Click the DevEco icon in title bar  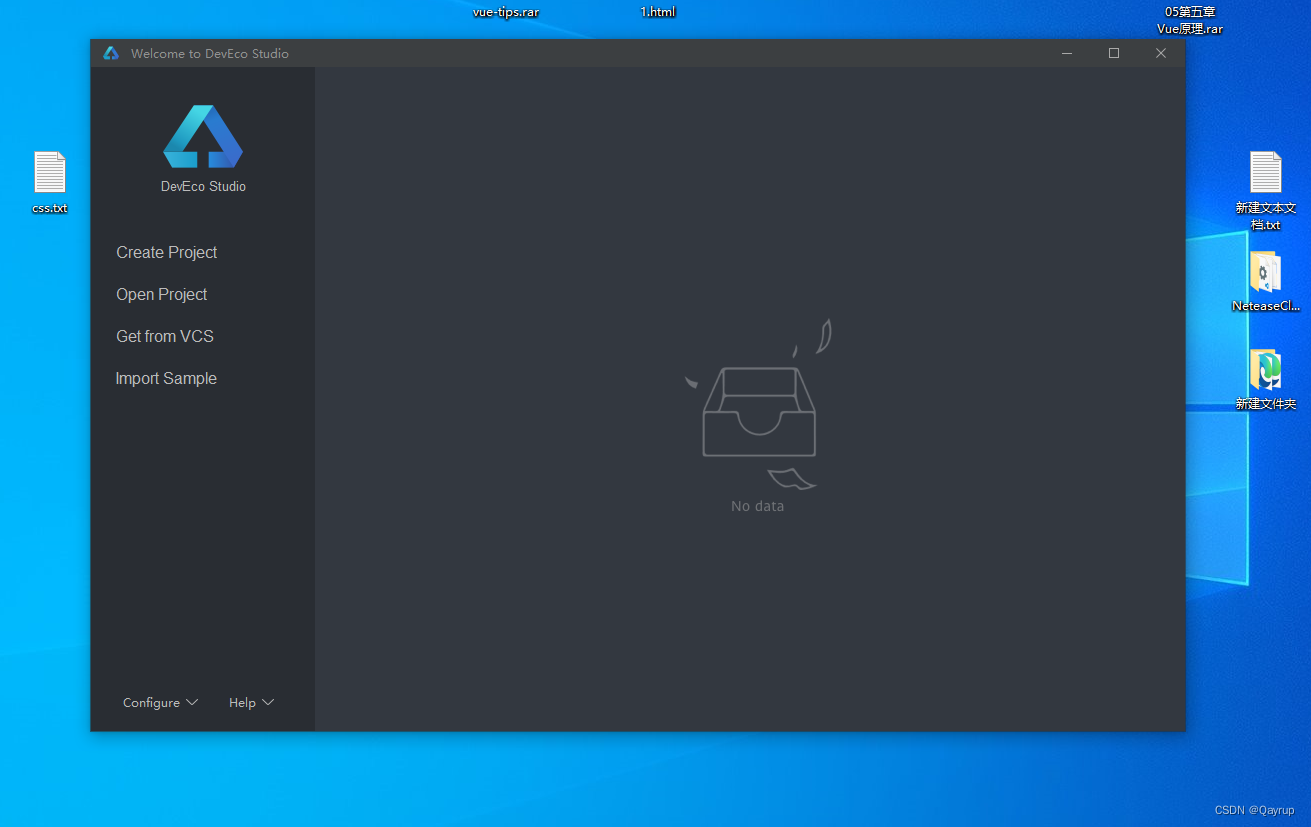(111, 53)
